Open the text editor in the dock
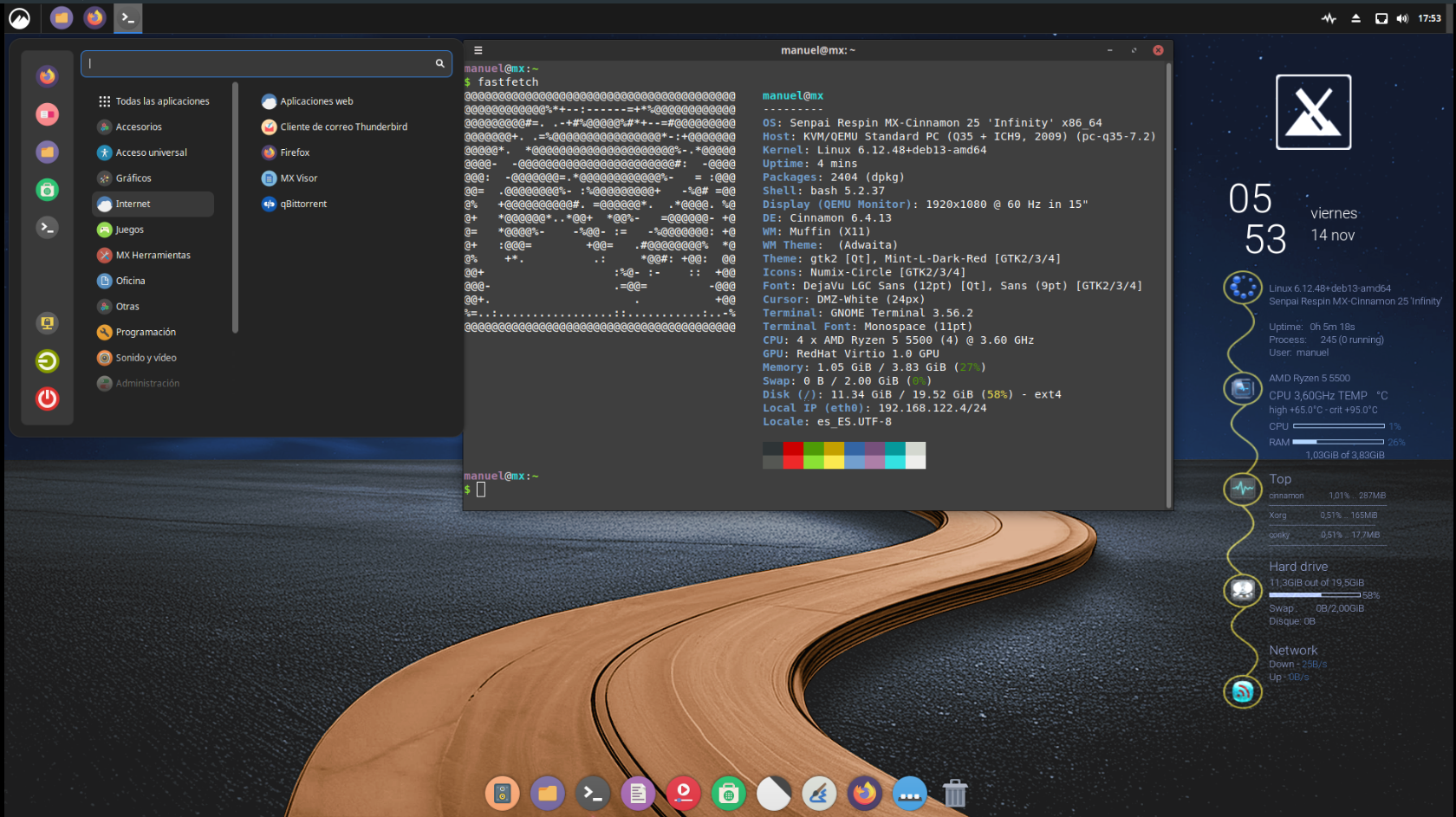This screenshot has width=1456, height=817. pyautogui.click(x=638, y=793)
